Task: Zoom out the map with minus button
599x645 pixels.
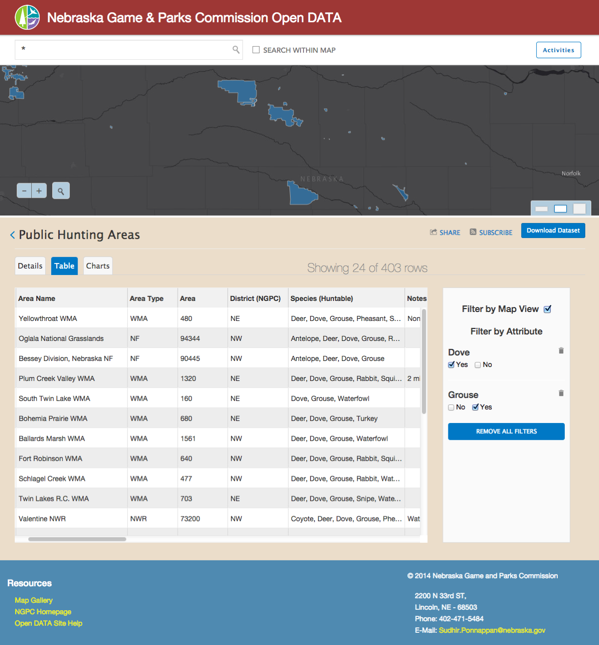Action: [x=24, y=191]
